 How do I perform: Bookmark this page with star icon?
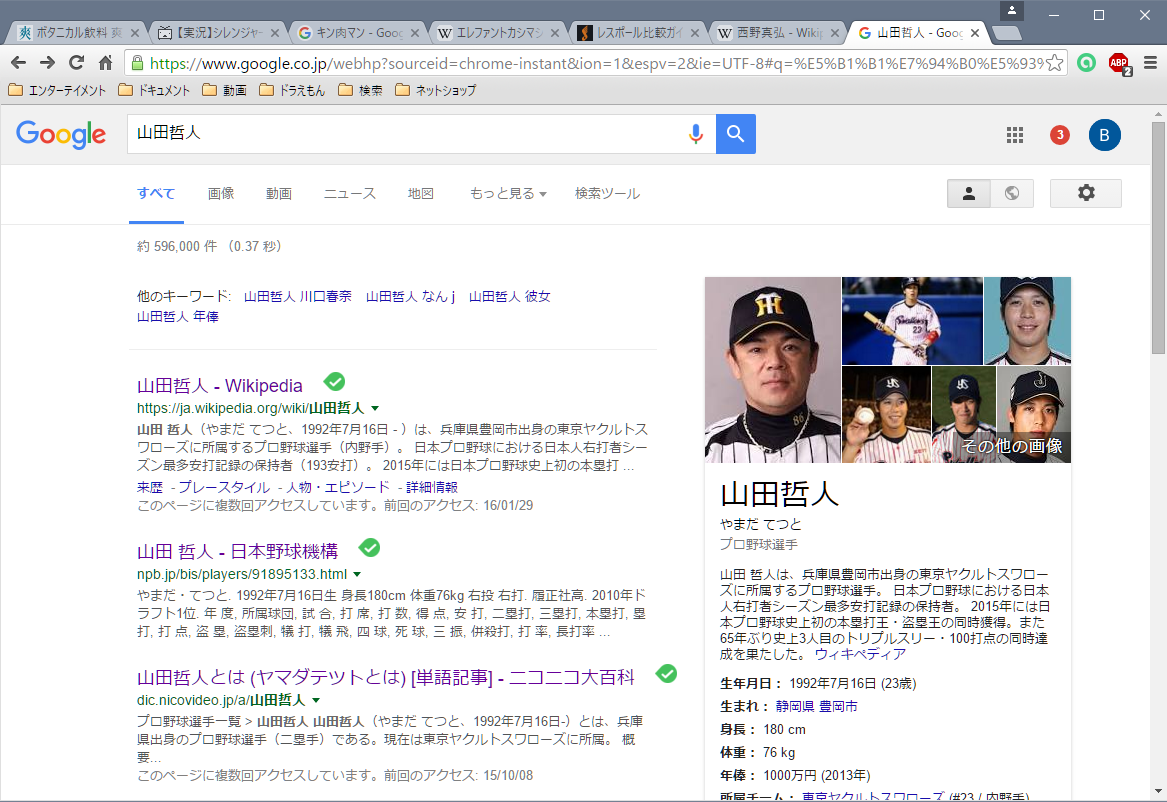[1054, 63]
